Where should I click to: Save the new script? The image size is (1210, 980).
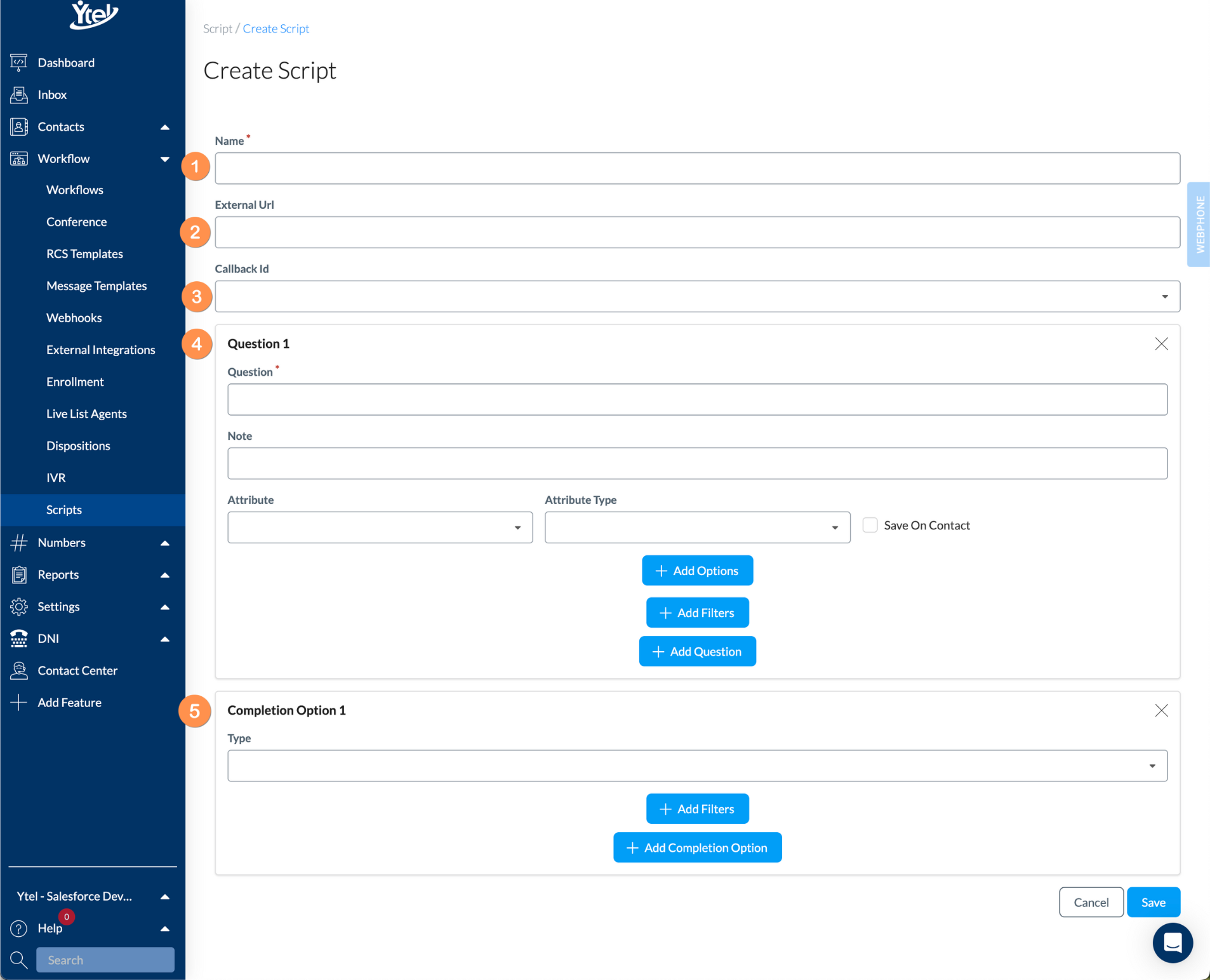(x=1153, y=902)
